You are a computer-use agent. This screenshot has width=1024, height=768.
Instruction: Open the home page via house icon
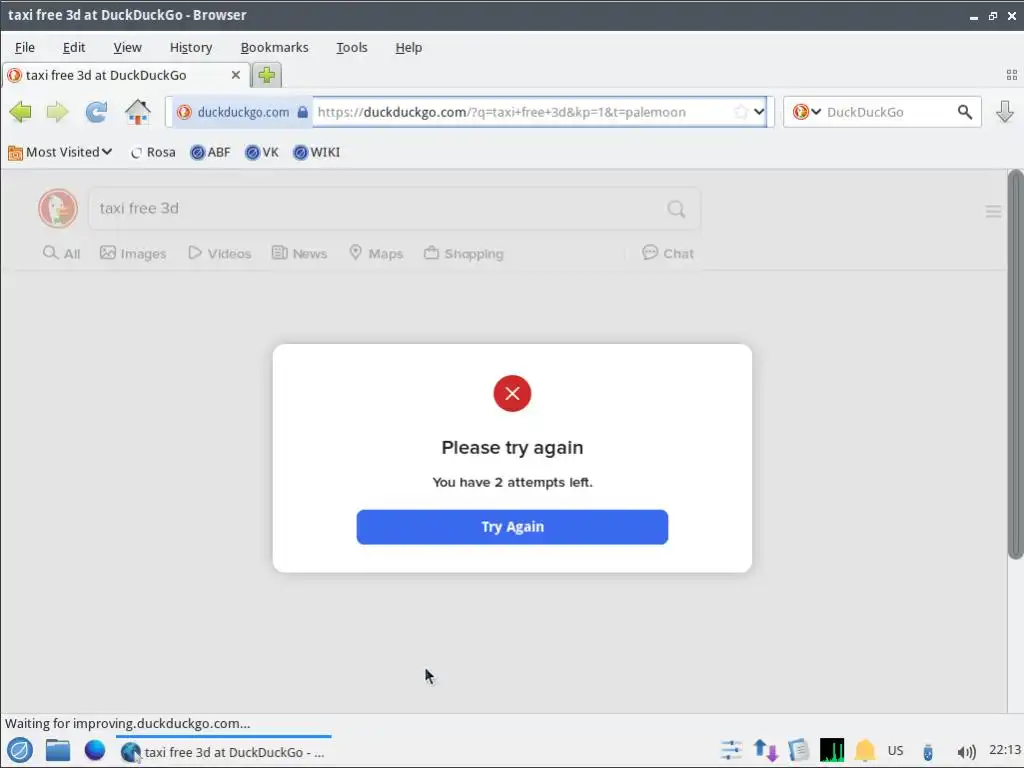(137, 112)
